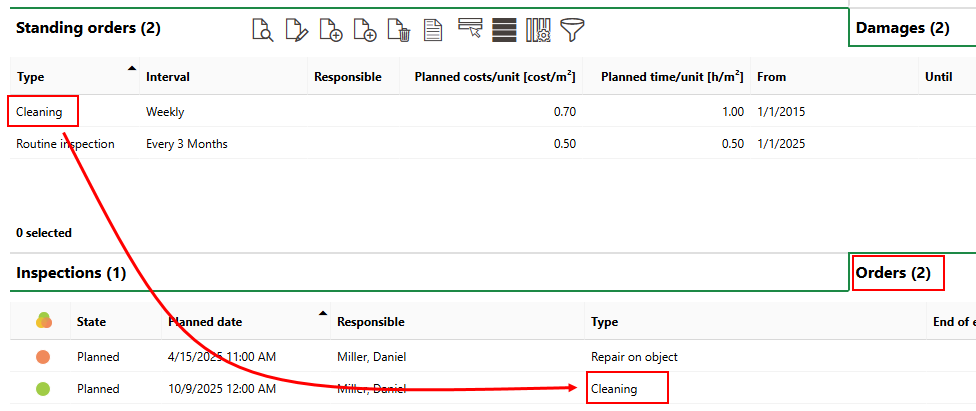Open the column settings gear icon
The image size is (976, 411).
(x=538, y=30)
